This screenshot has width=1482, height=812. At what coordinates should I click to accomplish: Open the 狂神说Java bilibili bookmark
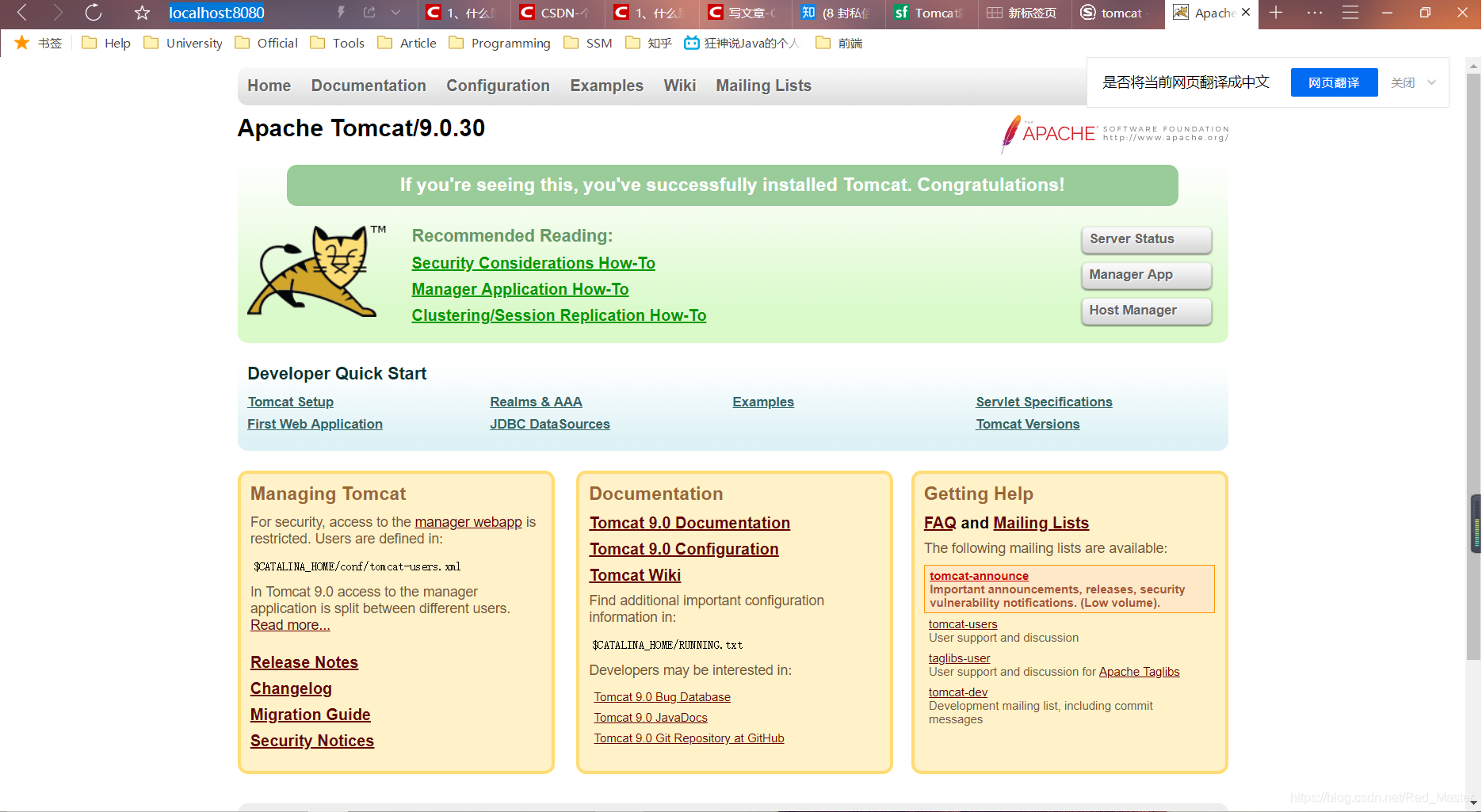click(x=743, y=43)
